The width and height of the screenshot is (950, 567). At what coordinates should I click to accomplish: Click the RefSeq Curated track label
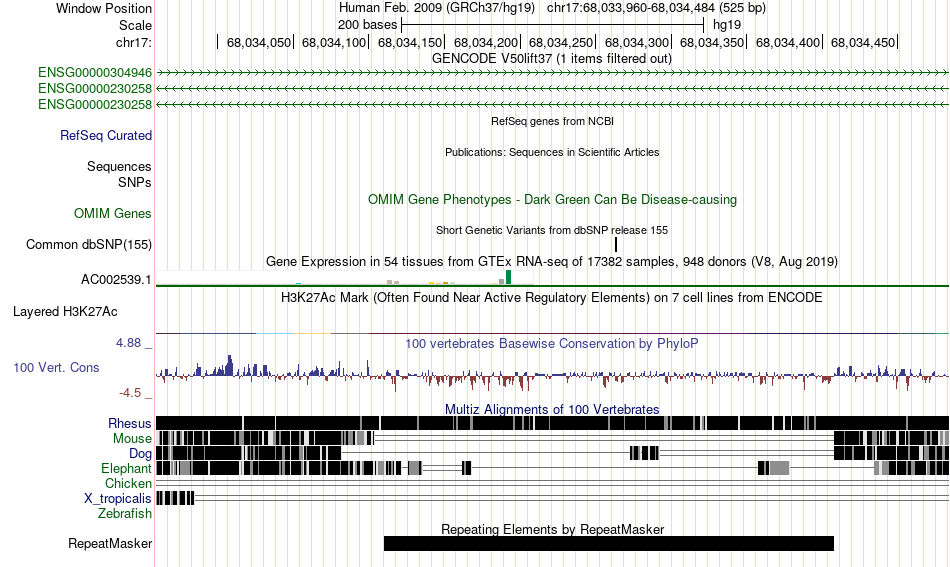point(106,136)
